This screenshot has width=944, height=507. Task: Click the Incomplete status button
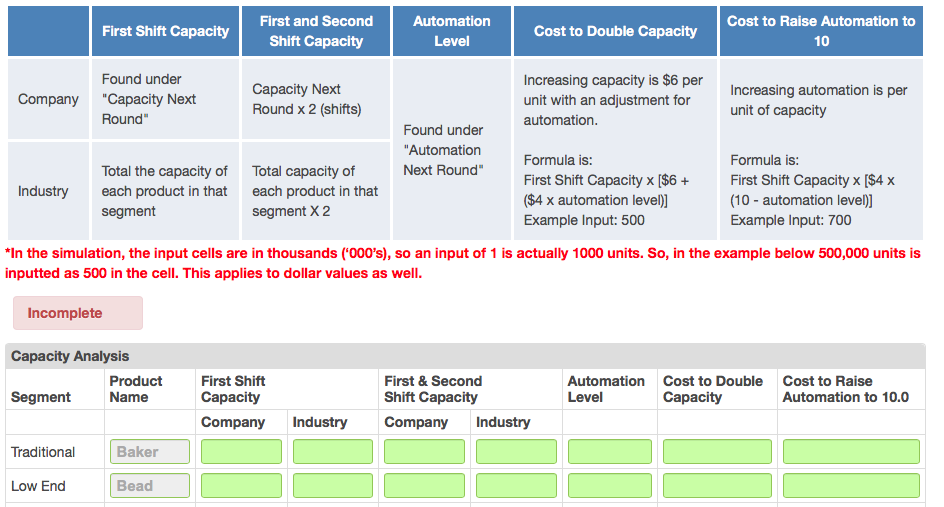point(78,313)
